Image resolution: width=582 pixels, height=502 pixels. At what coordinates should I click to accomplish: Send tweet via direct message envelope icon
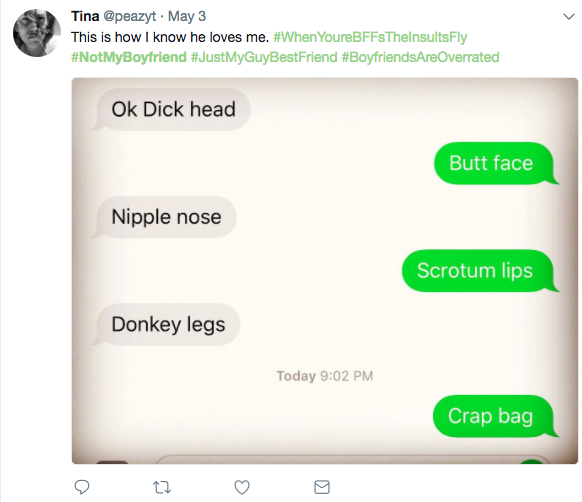point(322,487)
